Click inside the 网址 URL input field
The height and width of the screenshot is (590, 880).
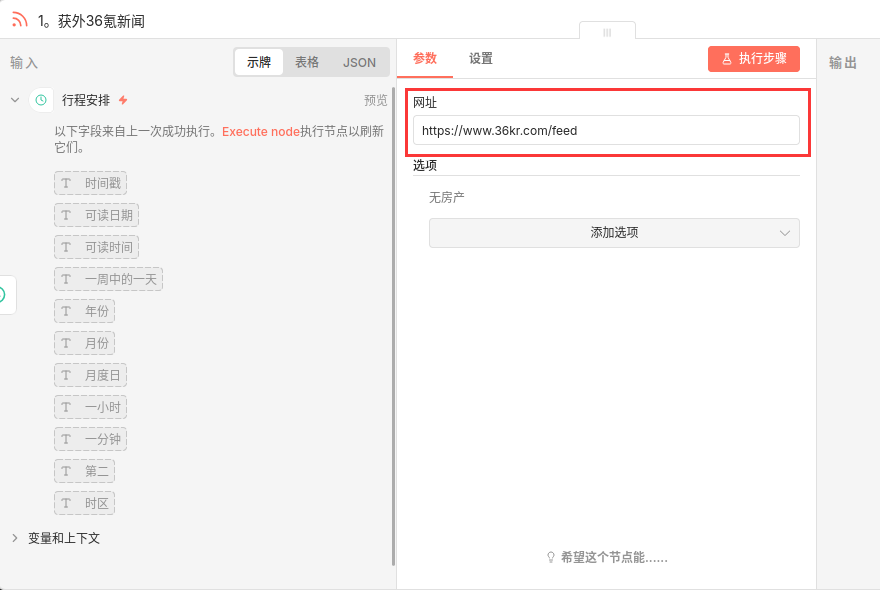pos(605,130)
